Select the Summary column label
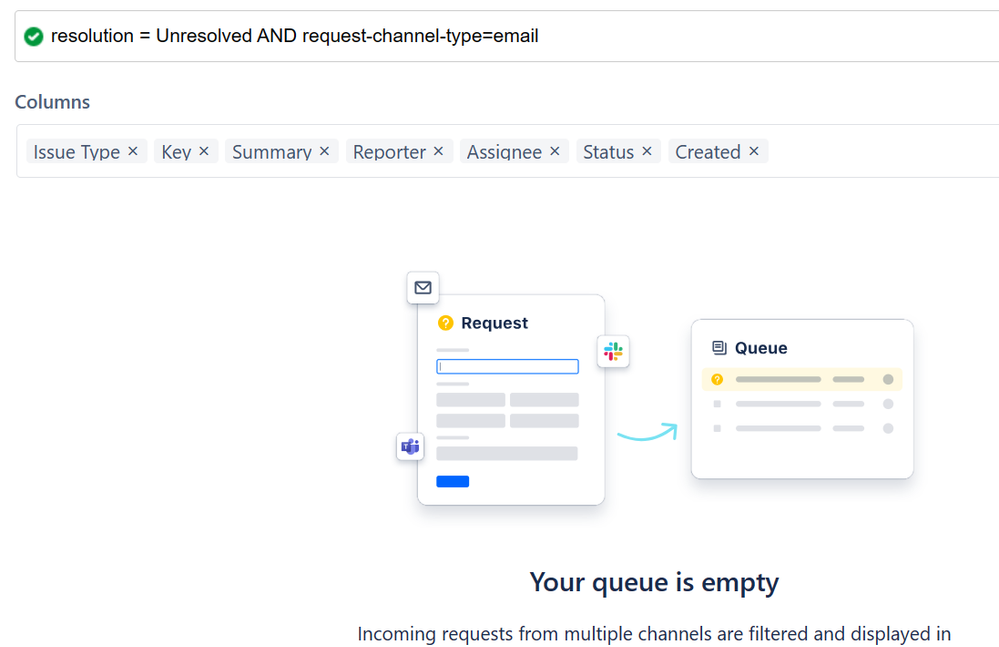 point(272,152)
